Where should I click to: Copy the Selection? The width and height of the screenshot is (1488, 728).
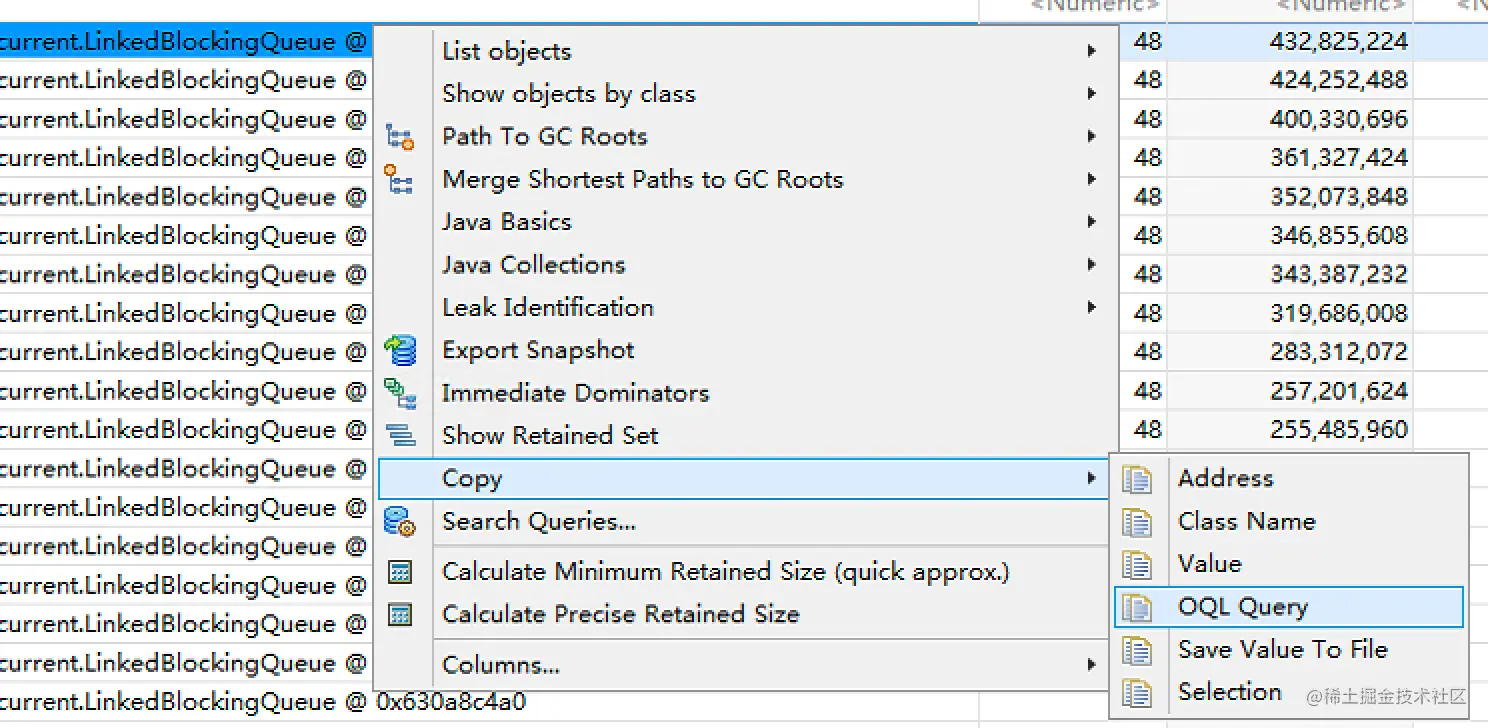pos(1288,693)
